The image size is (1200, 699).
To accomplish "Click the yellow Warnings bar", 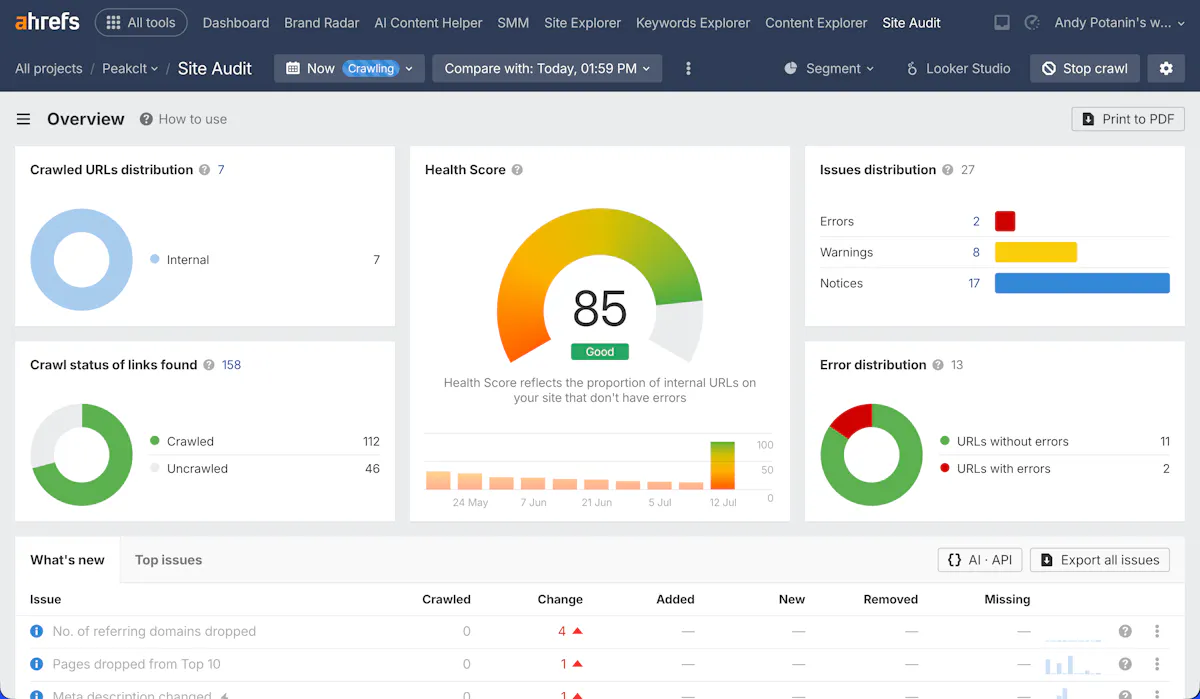I will coord(1036,252).
